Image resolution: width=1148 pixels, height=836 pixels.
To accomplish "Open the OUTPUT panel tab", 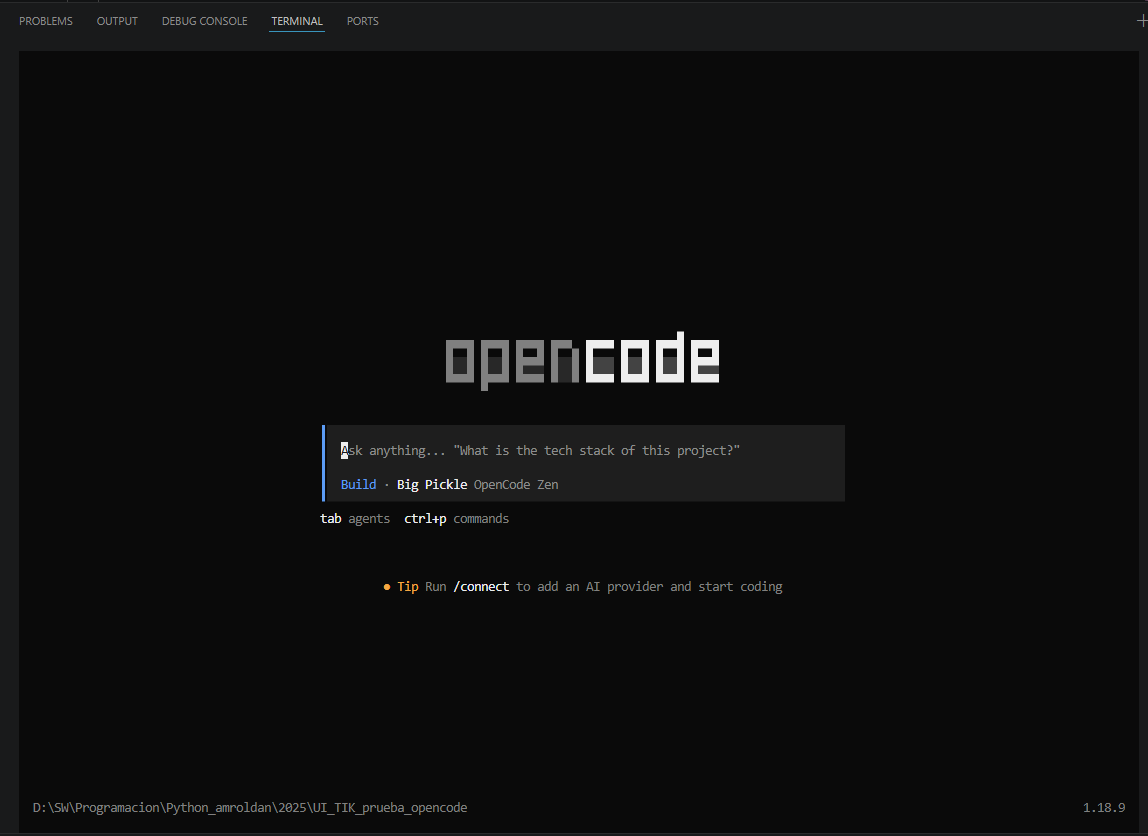I will pos(117,21).
